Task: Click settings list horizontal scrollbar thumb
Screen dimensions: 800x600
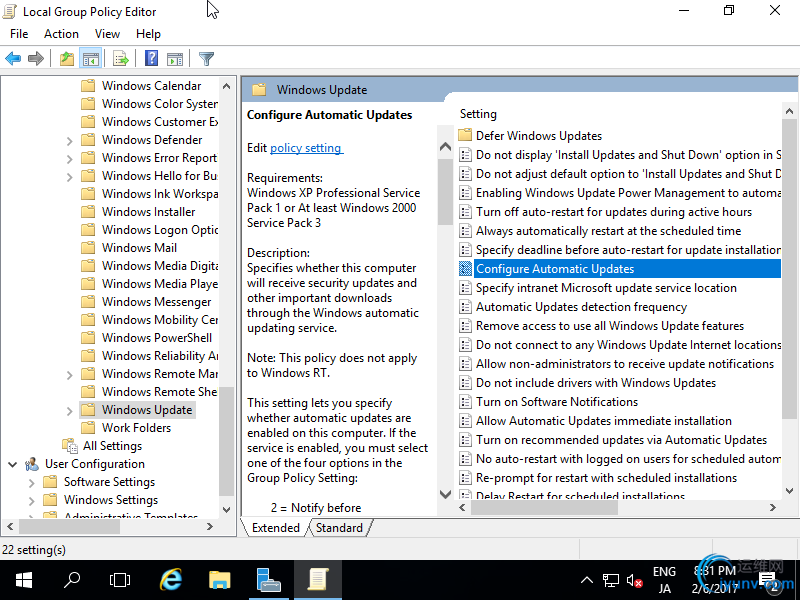Action: tap(544, 507)
